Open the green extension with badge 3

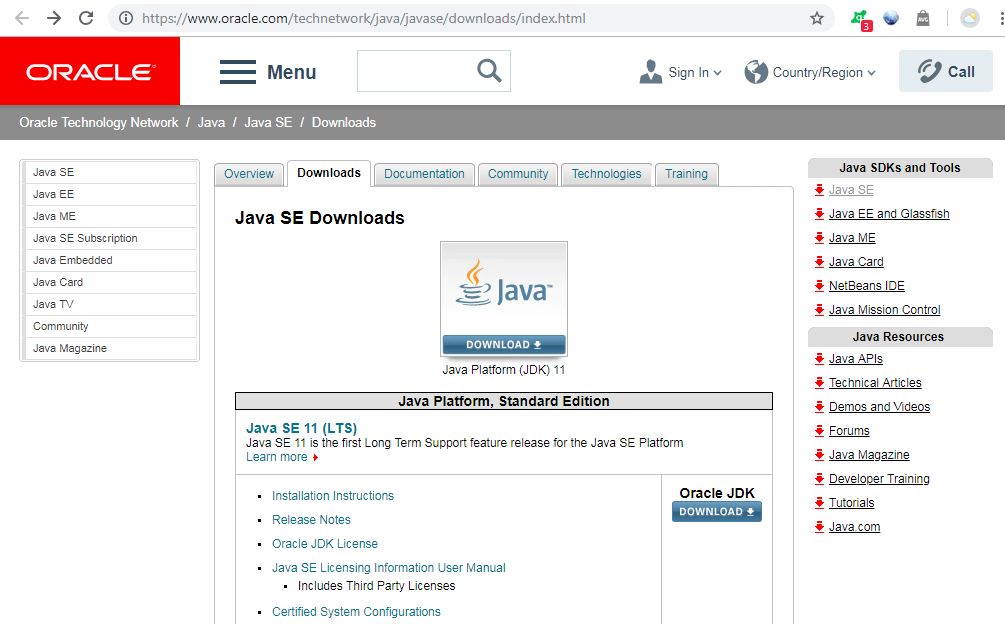[x=860, y=19]
